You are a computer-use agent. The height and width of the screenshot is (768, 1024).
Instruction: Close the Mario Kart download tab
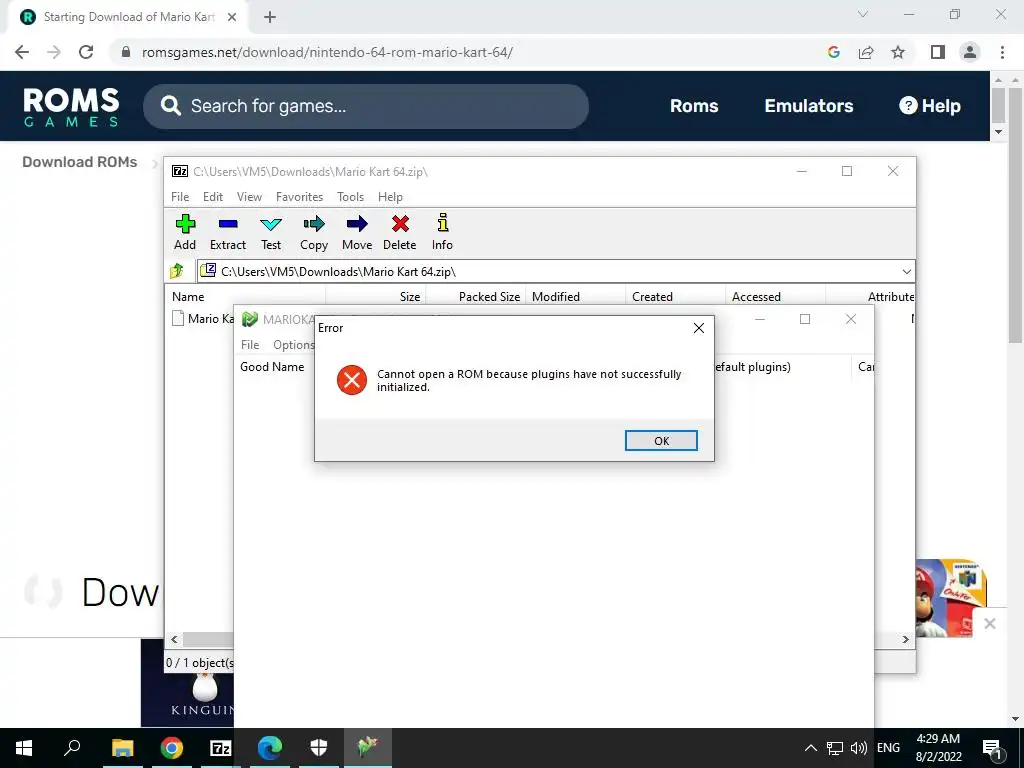pos(232,17)
